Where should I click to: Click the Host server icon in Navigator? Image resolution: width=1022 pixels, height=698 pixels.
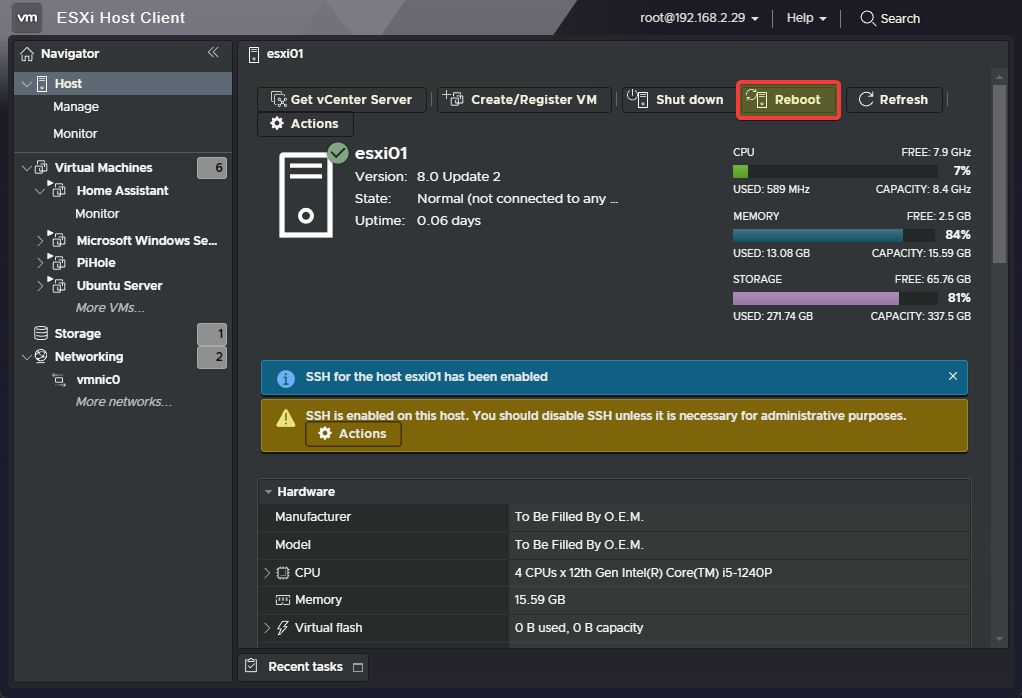[42, 83]
